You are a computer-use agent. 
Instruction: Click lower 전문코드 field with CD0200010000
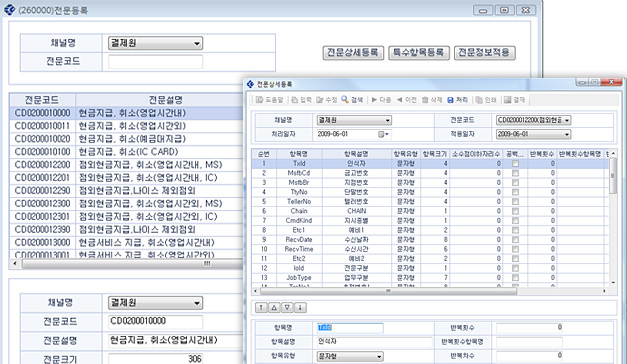click(x=155, y=321)
